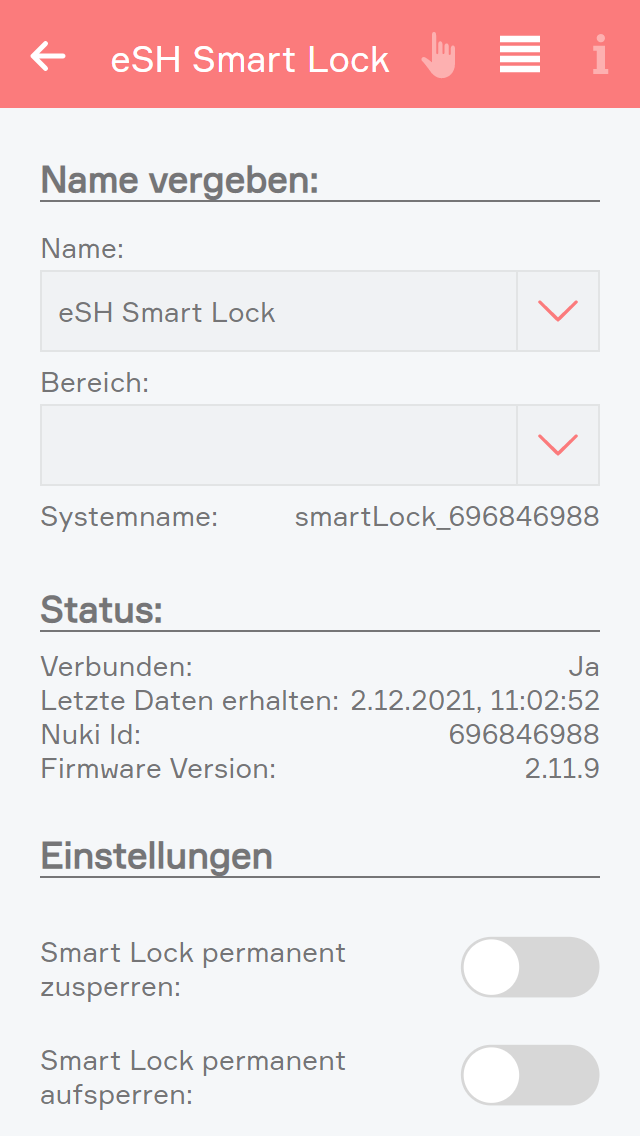640x1136 pixels.
Task: Click the Firmware Version value 2.11.9
Action: [562, 769]
